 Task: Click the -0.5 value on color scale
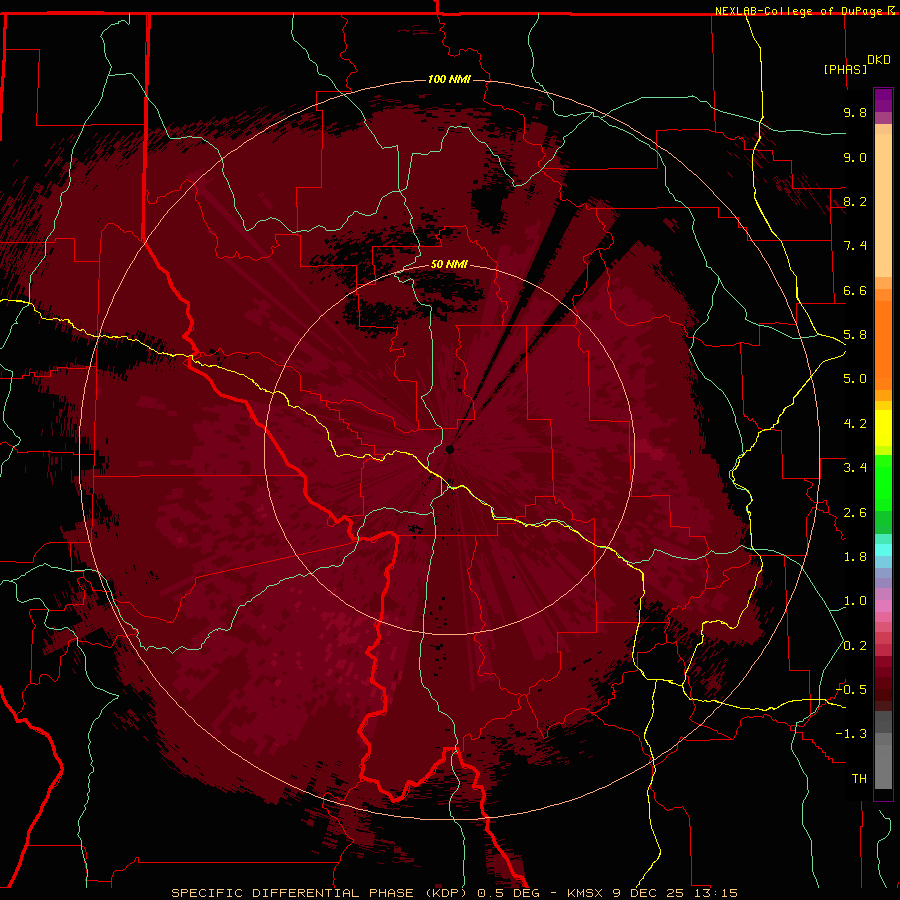tap(851, 690)
